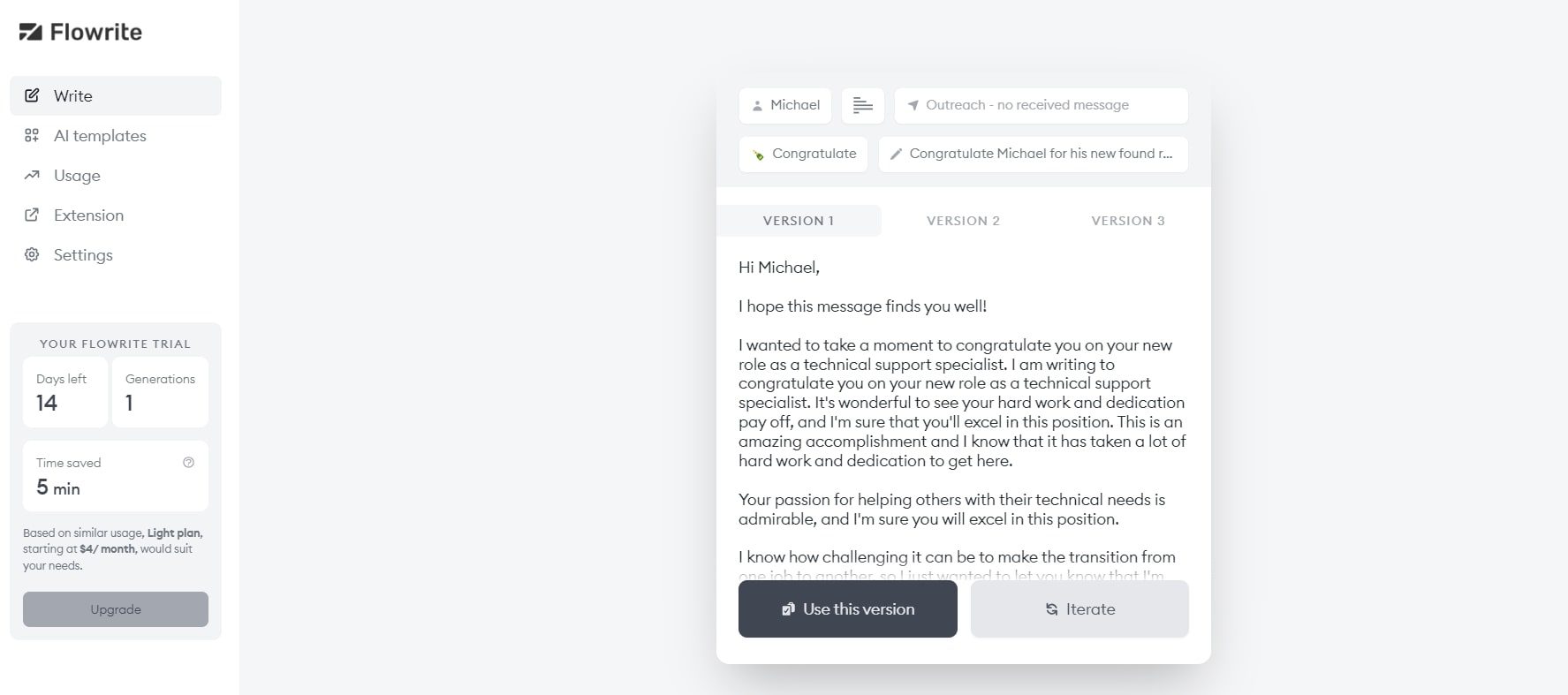Click the Upgrade button

(115, 608)
